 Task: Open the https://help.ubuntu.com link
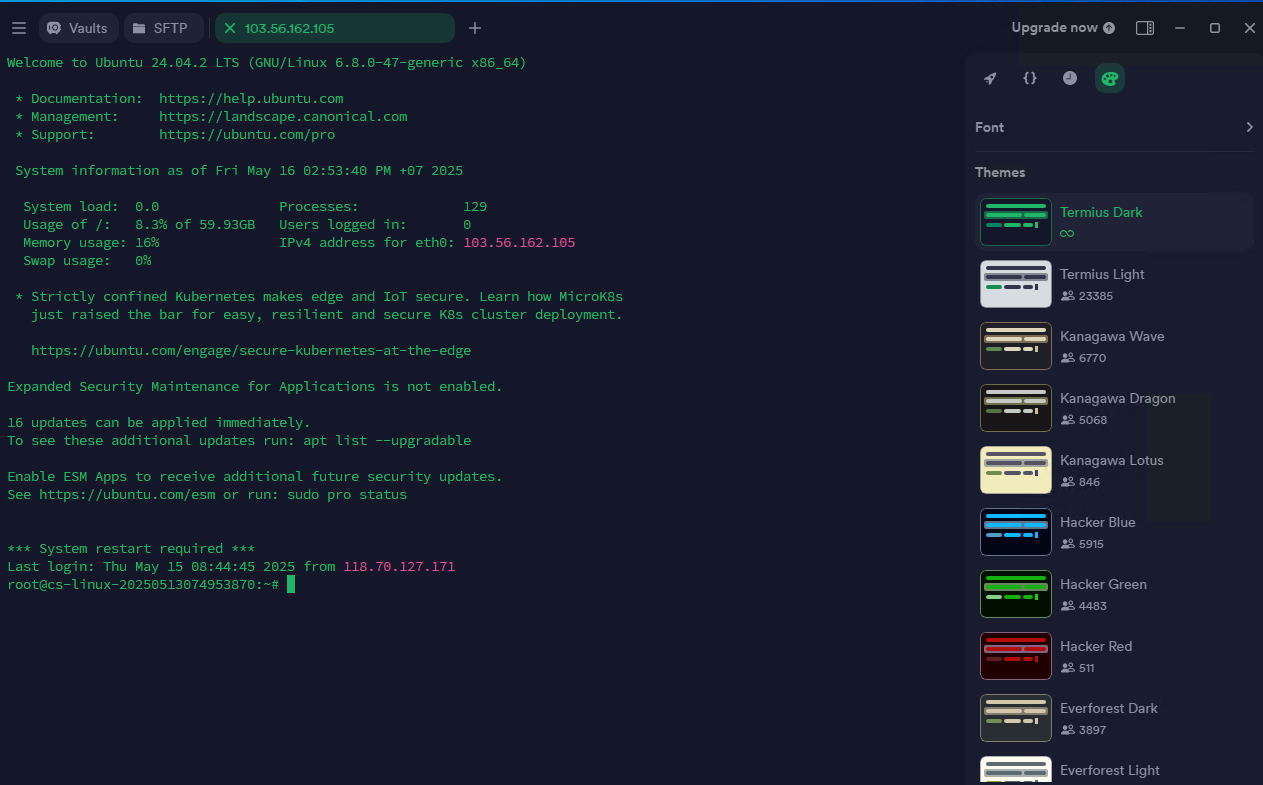(251, 98)
